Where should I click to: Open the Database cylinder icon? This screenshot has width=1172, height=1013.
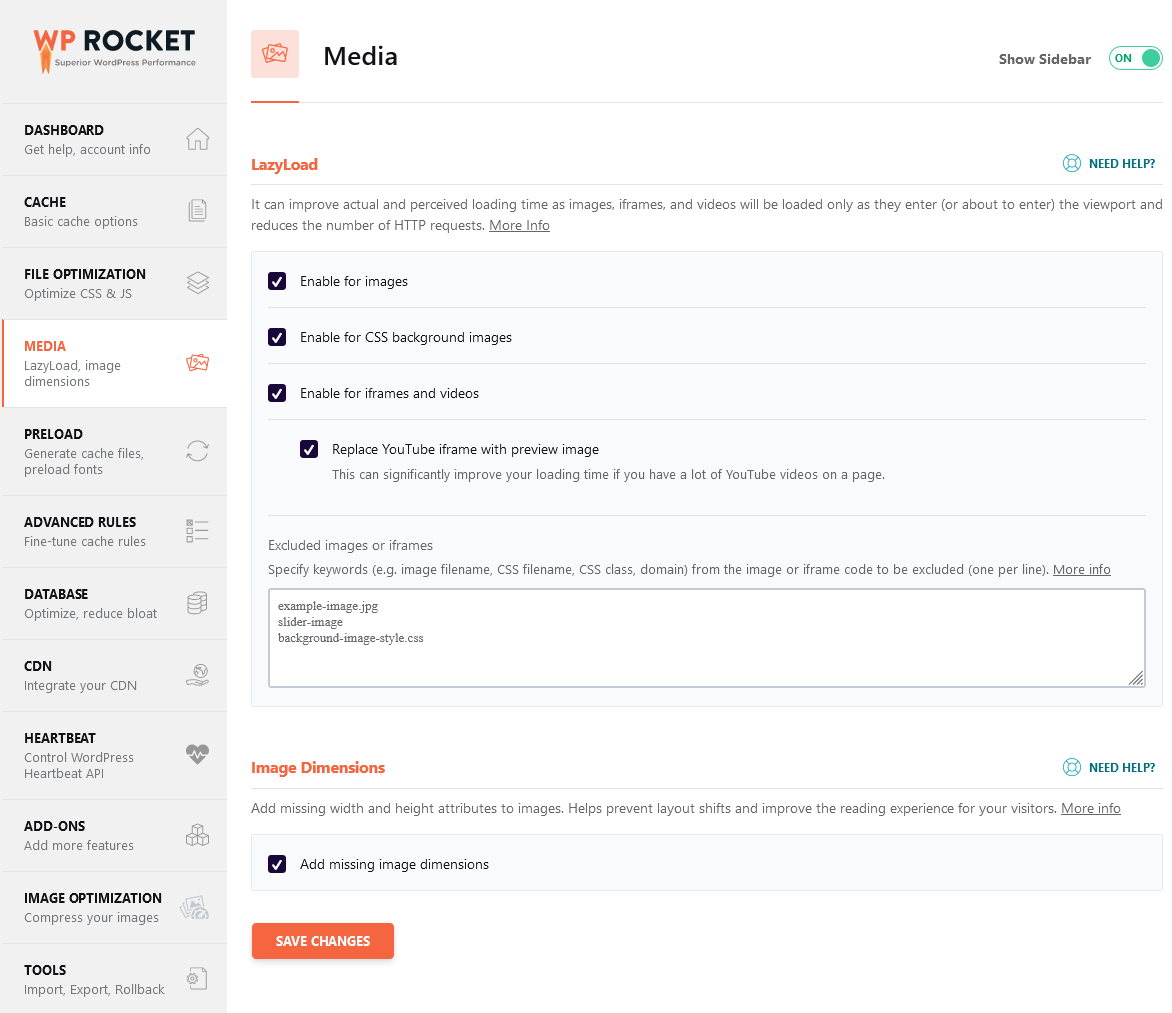(x=197, y=603)
